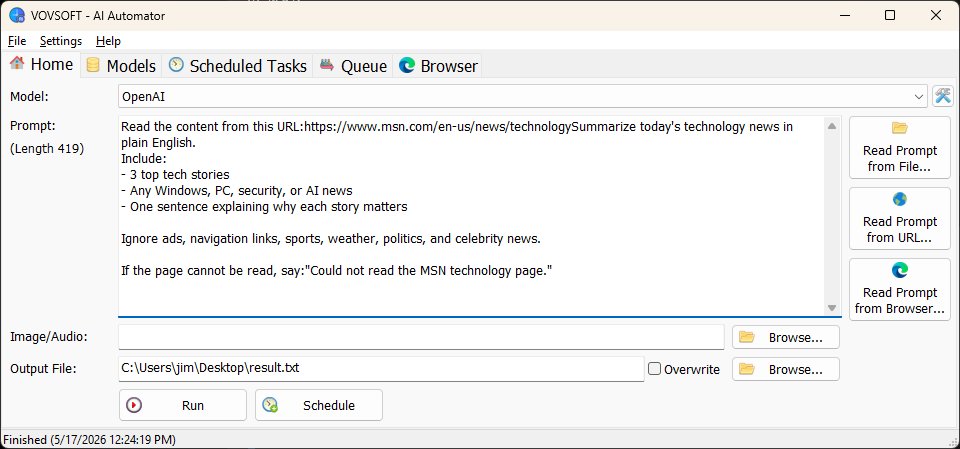Click the queue icon on Queue tab
Viewport: 960px width, 449px height.
327,64
